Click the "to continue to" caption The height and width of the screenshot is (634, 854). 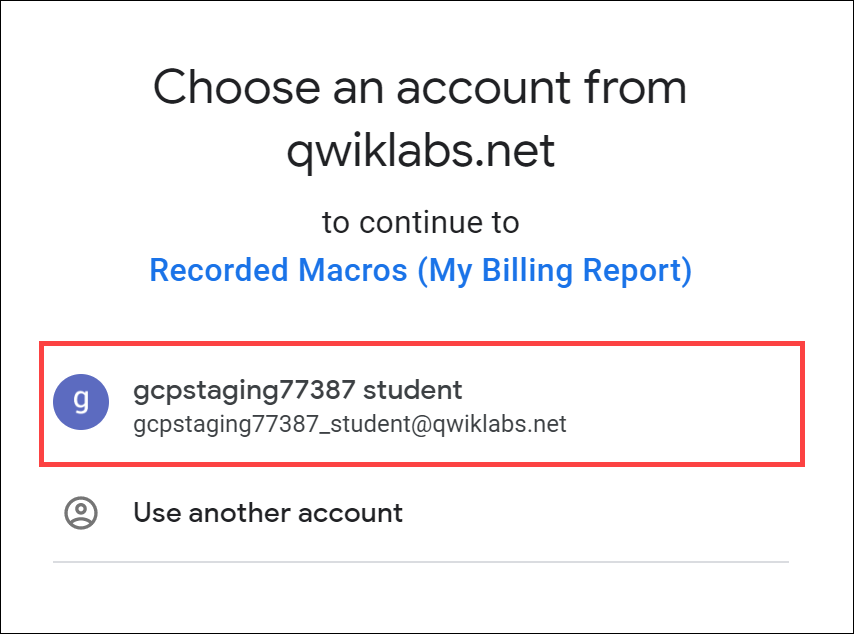pyautogui.click(x=420, y=222)
